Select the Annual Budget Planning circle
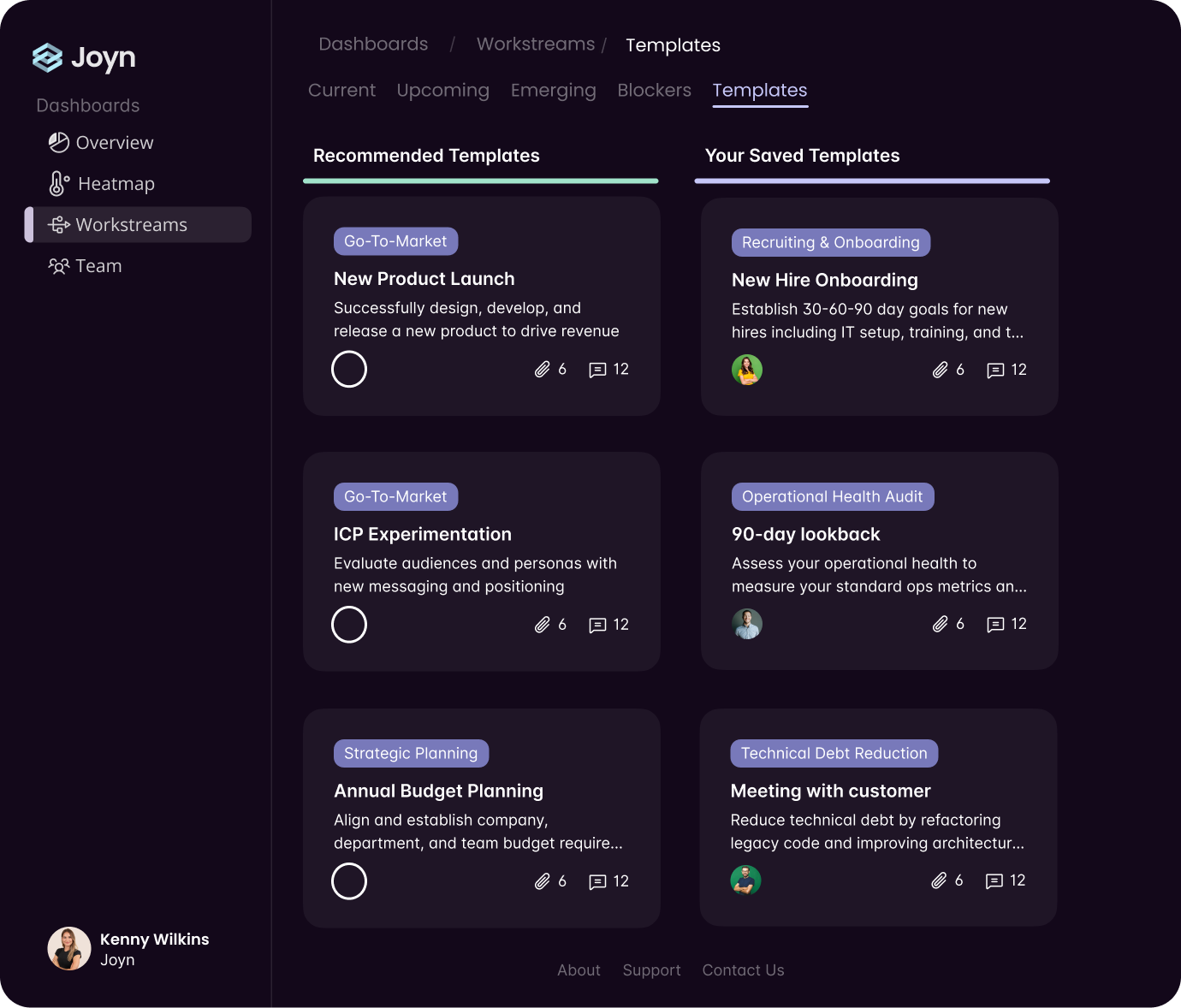 tap(349, 881)
